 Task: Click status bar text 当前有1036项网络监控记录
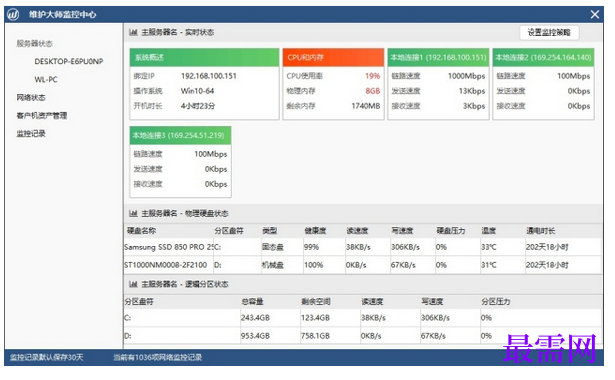[158, 357]
